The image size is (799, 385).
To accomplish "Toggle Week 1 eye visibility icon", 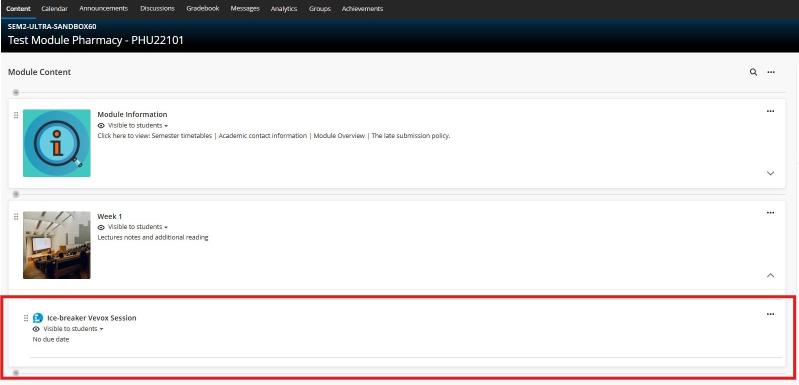I will tap(101, 227).
